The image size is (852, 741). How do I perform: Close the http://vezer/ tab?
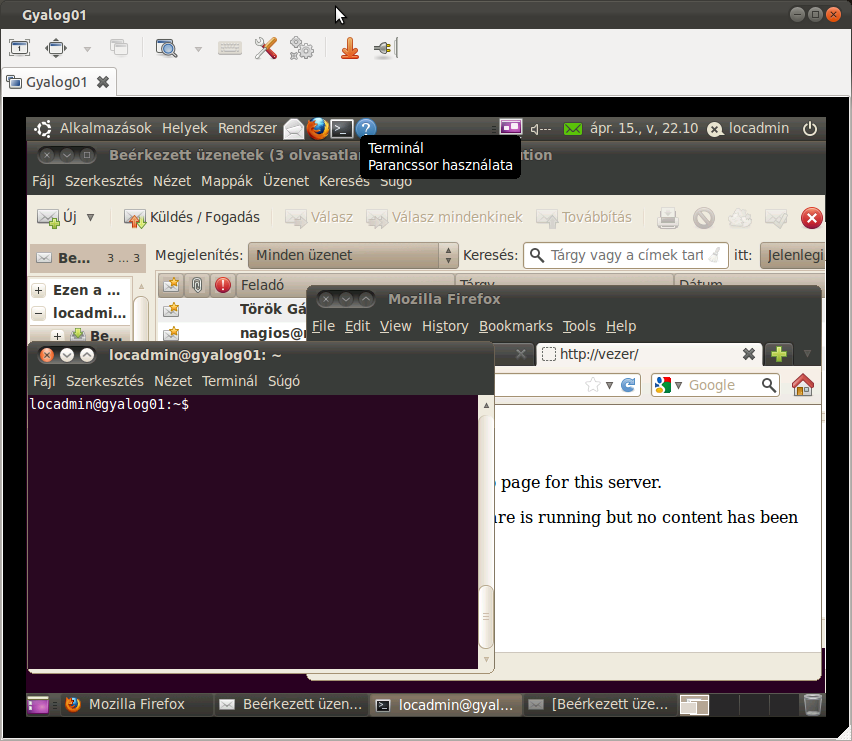click(749, 354)
